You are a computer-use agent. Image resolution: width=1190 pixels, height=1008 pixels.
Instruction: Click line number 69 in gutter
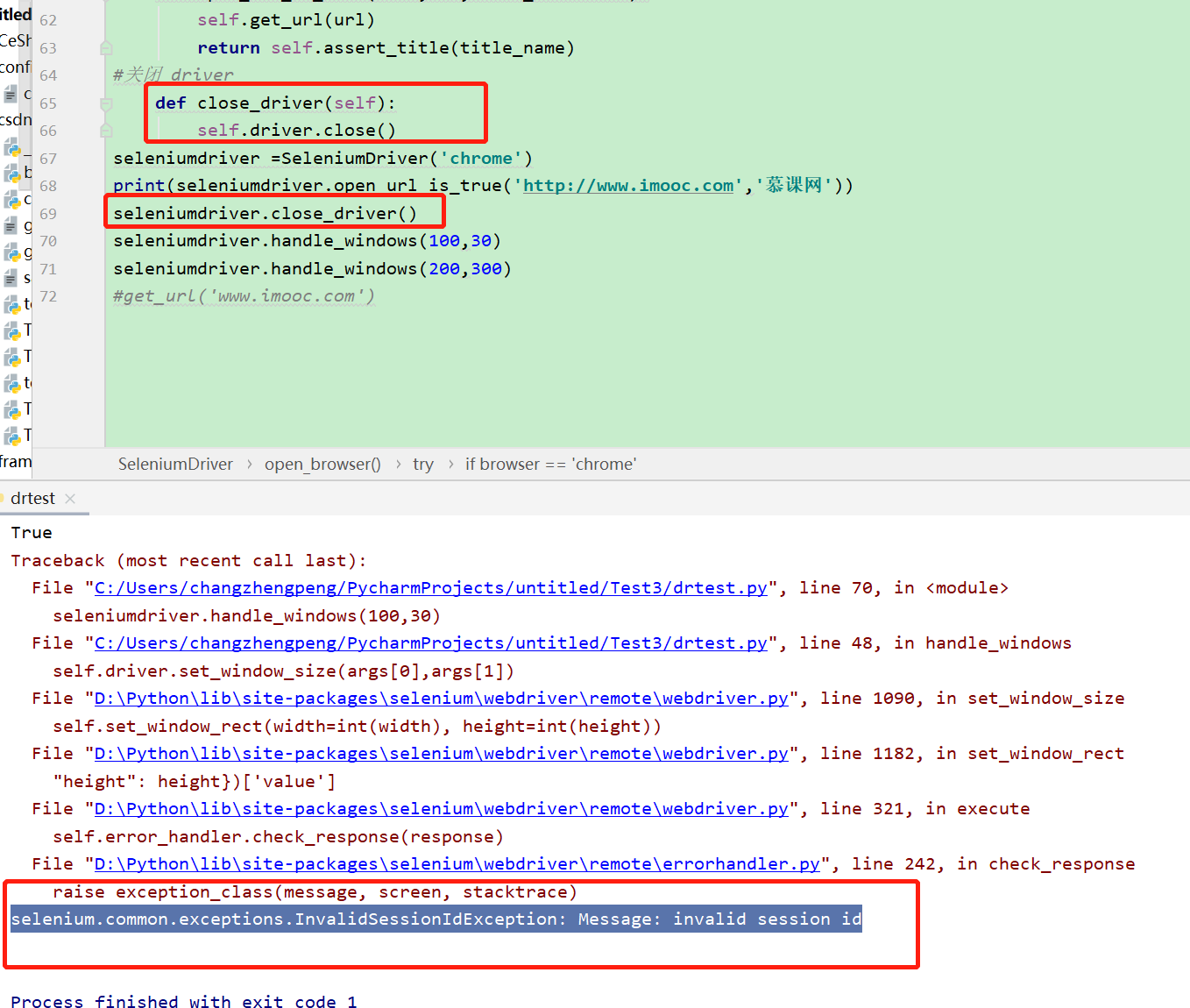click(48, 214)
